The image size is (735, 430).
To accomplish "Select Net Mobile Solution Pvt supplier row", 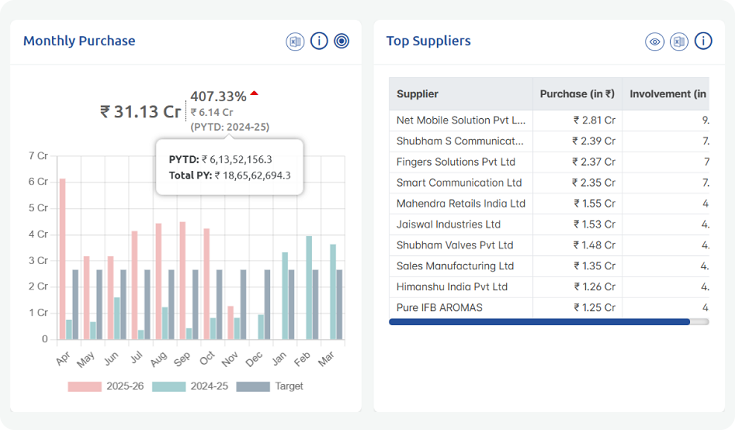I will pos(460,120).
